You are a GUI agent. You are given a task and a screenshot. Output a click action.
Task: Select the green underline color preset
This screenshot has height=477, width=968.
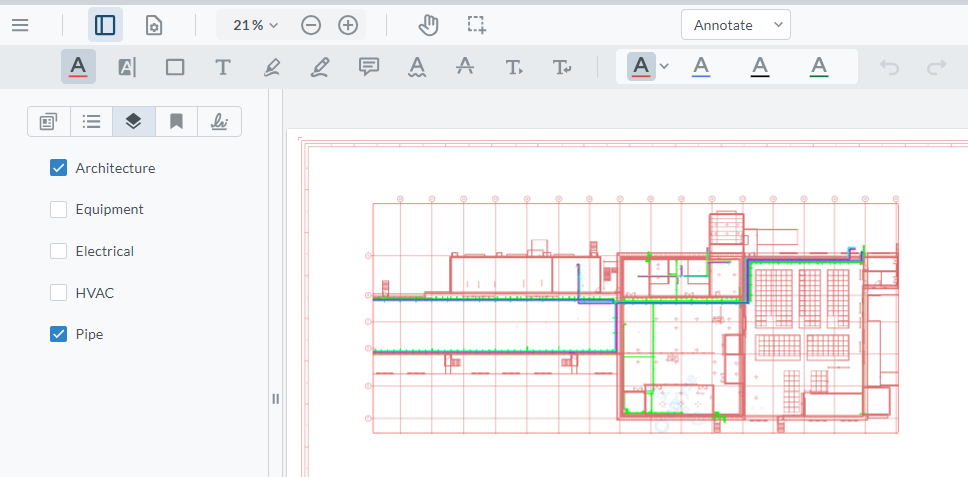(x=819, y=67)
